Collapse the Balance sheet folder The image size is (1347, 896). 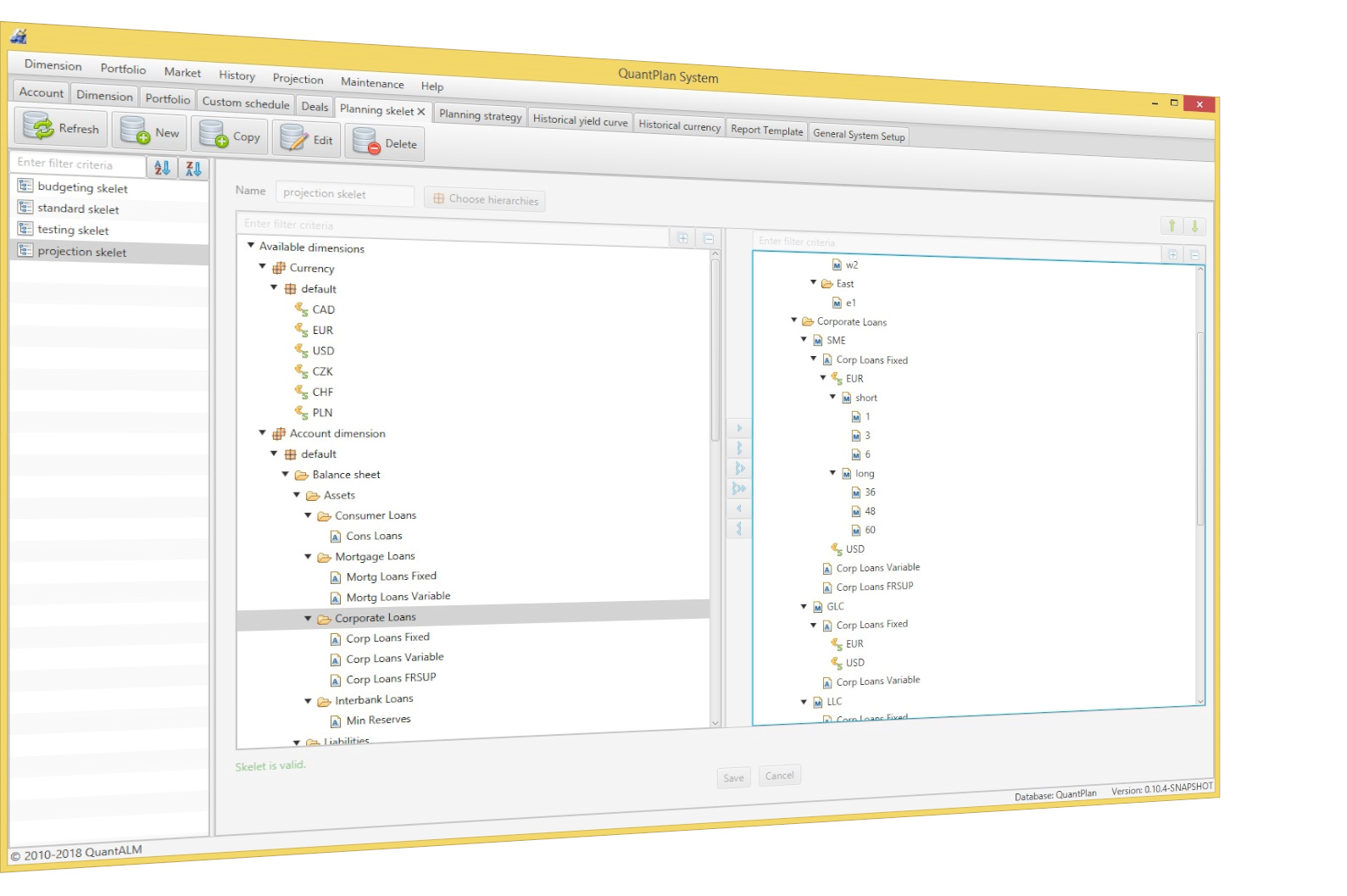pos(285,474)
